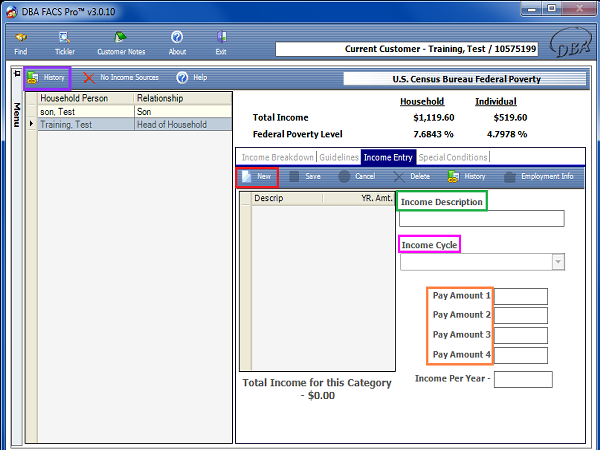Click the Pay Amount 3 field
Viewport: 600px width, 450px height.
tap(521, 336)
